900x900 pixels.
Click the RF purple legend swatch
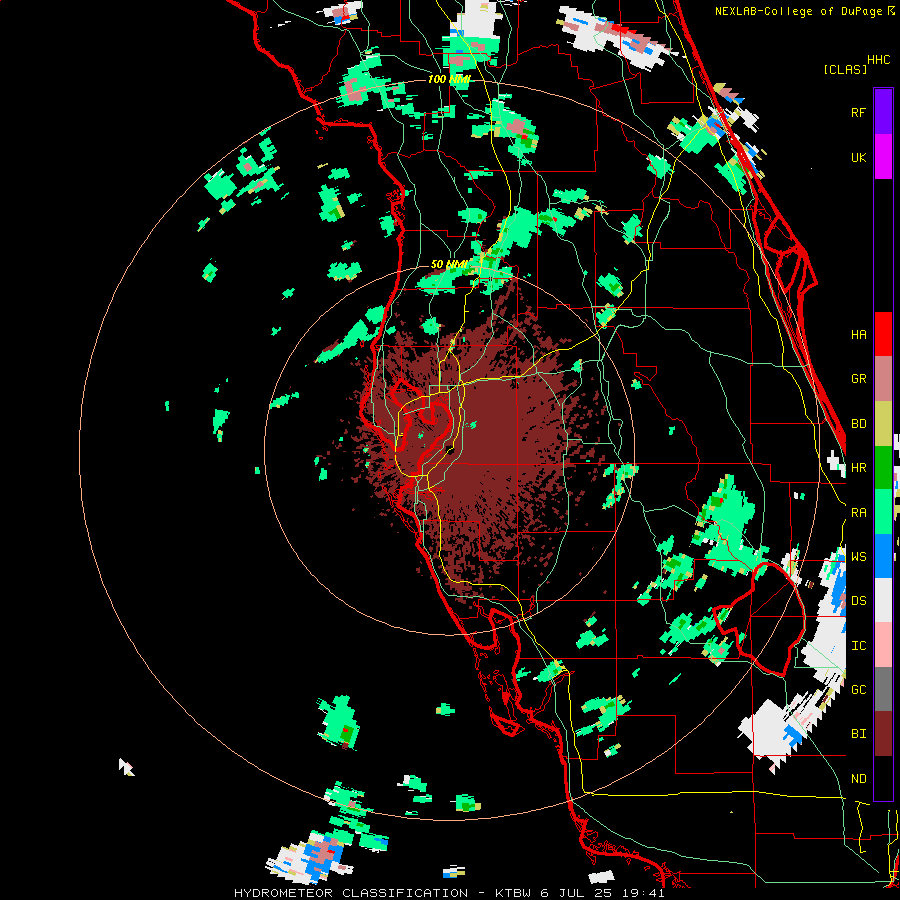click(883, 111)
